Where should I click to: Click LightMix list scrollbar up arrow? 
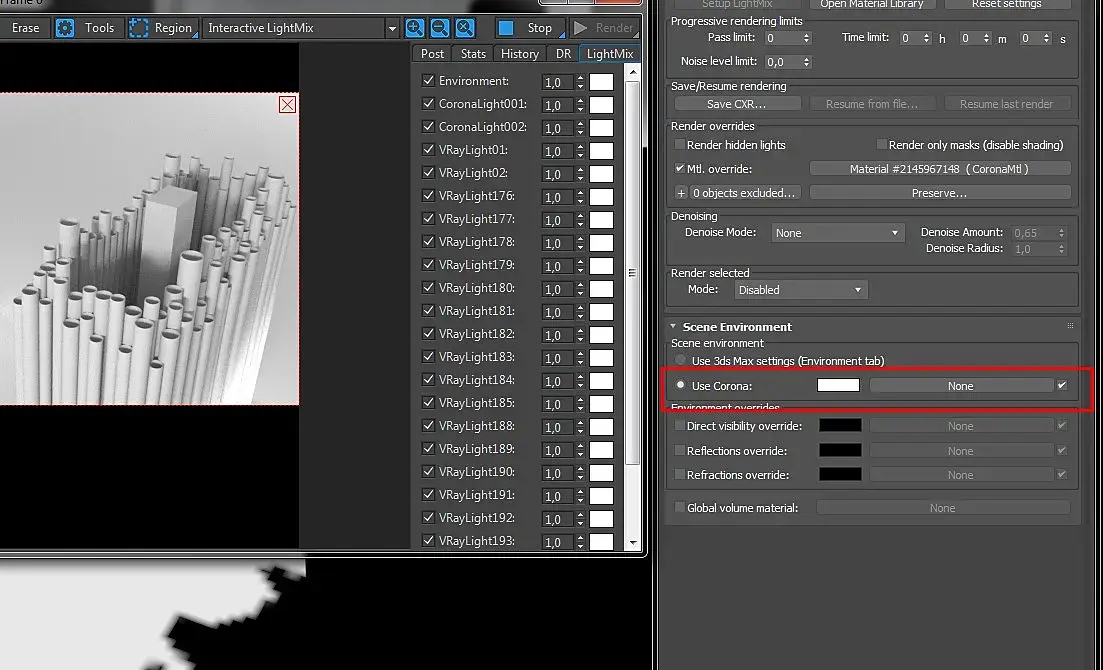[632, 71]
